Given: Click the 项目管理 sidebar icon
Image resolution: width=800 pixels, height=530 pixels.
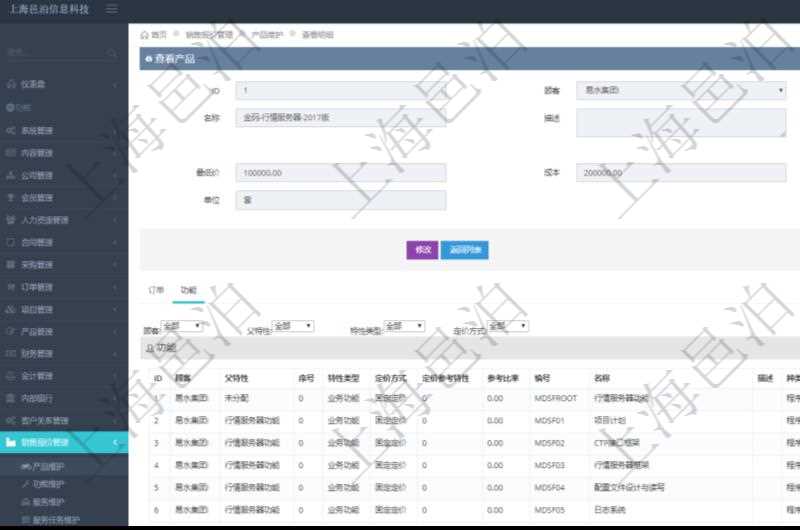Looking at the screenshot, I should pos(11,310).
